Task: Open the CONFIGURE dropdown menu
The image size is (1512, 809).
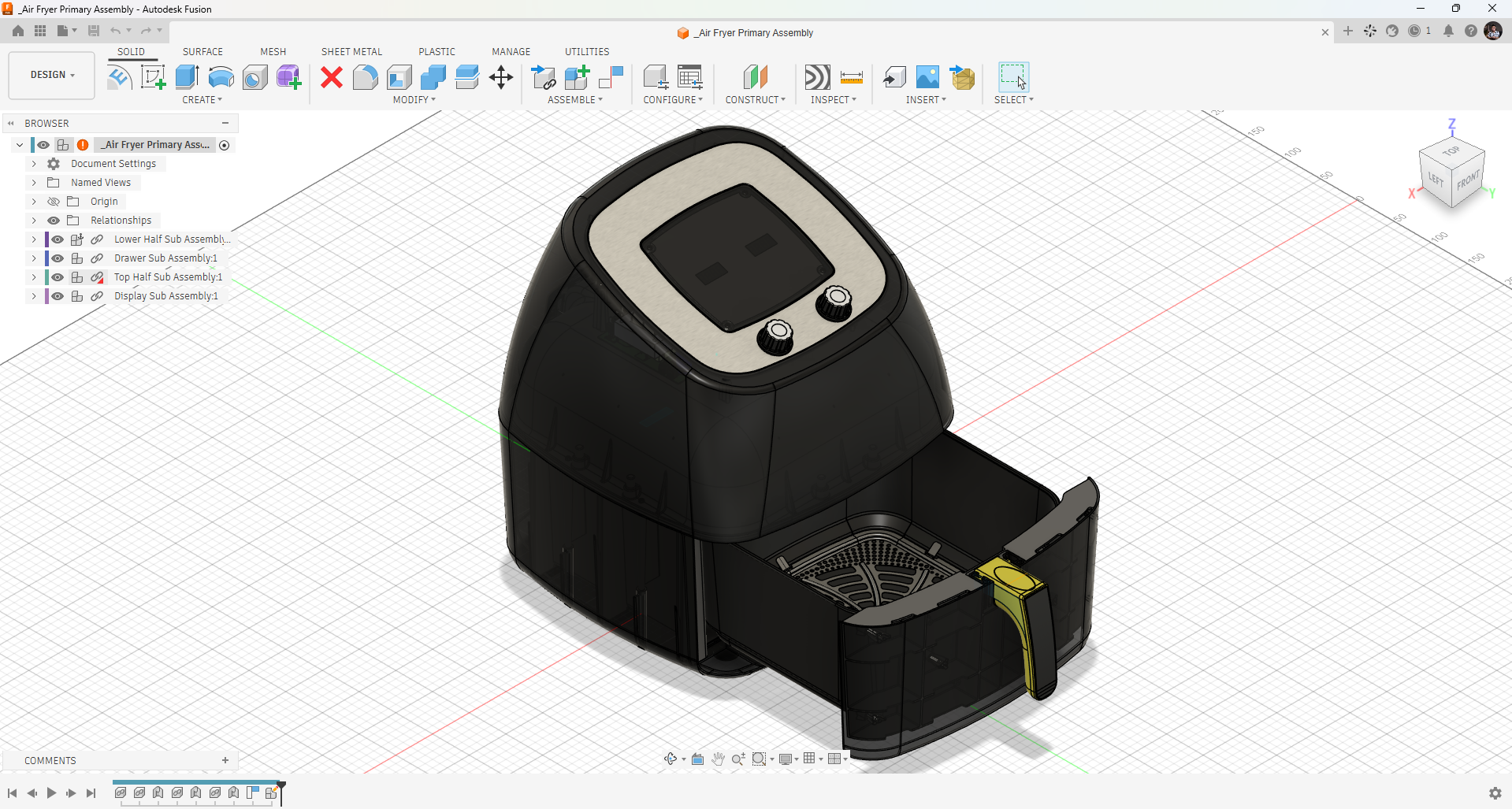Action: coord(673,100)
